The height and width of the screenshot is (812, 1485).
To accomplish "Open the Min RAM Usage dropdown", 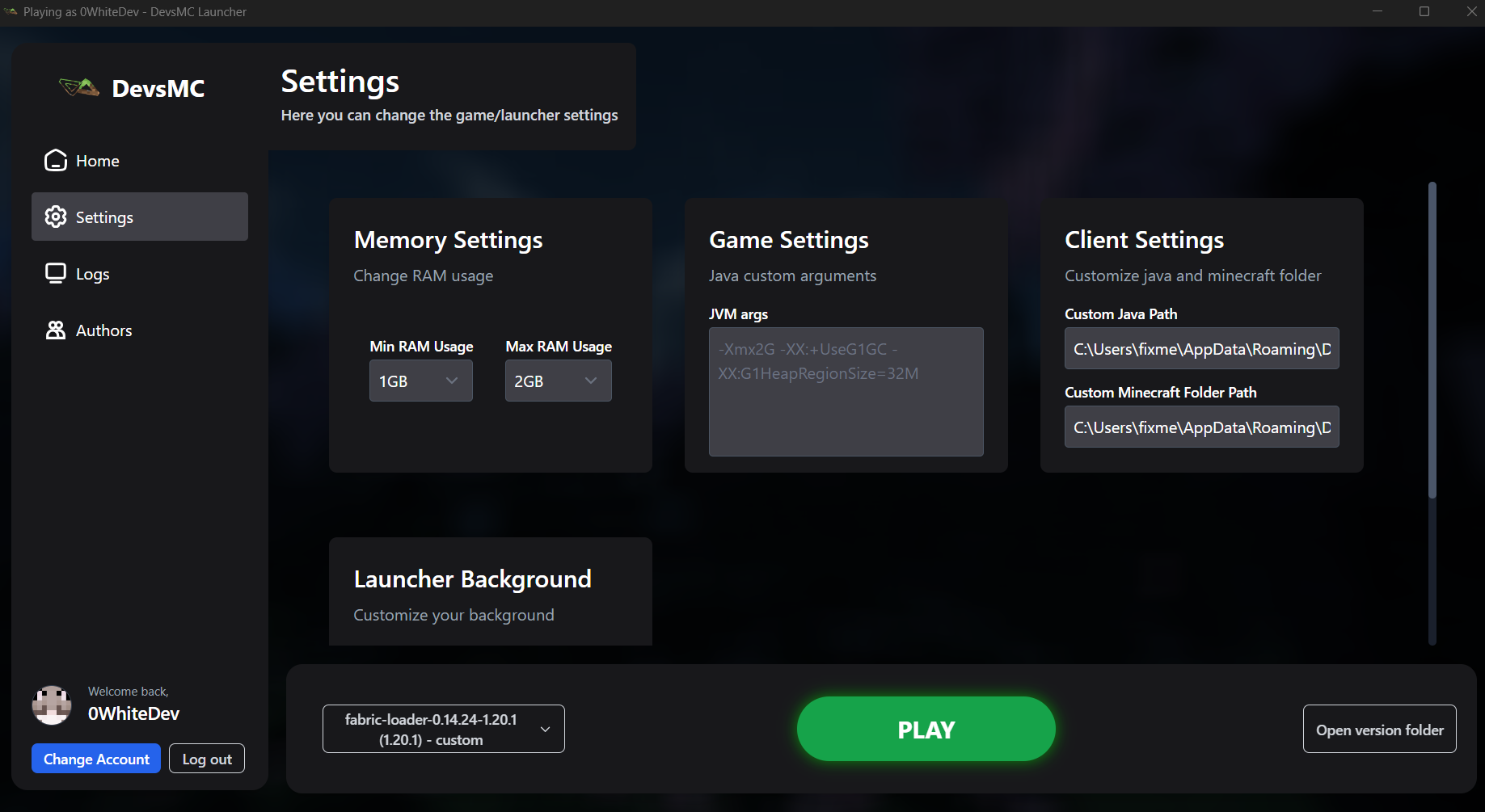I will [x=421, y=381].
